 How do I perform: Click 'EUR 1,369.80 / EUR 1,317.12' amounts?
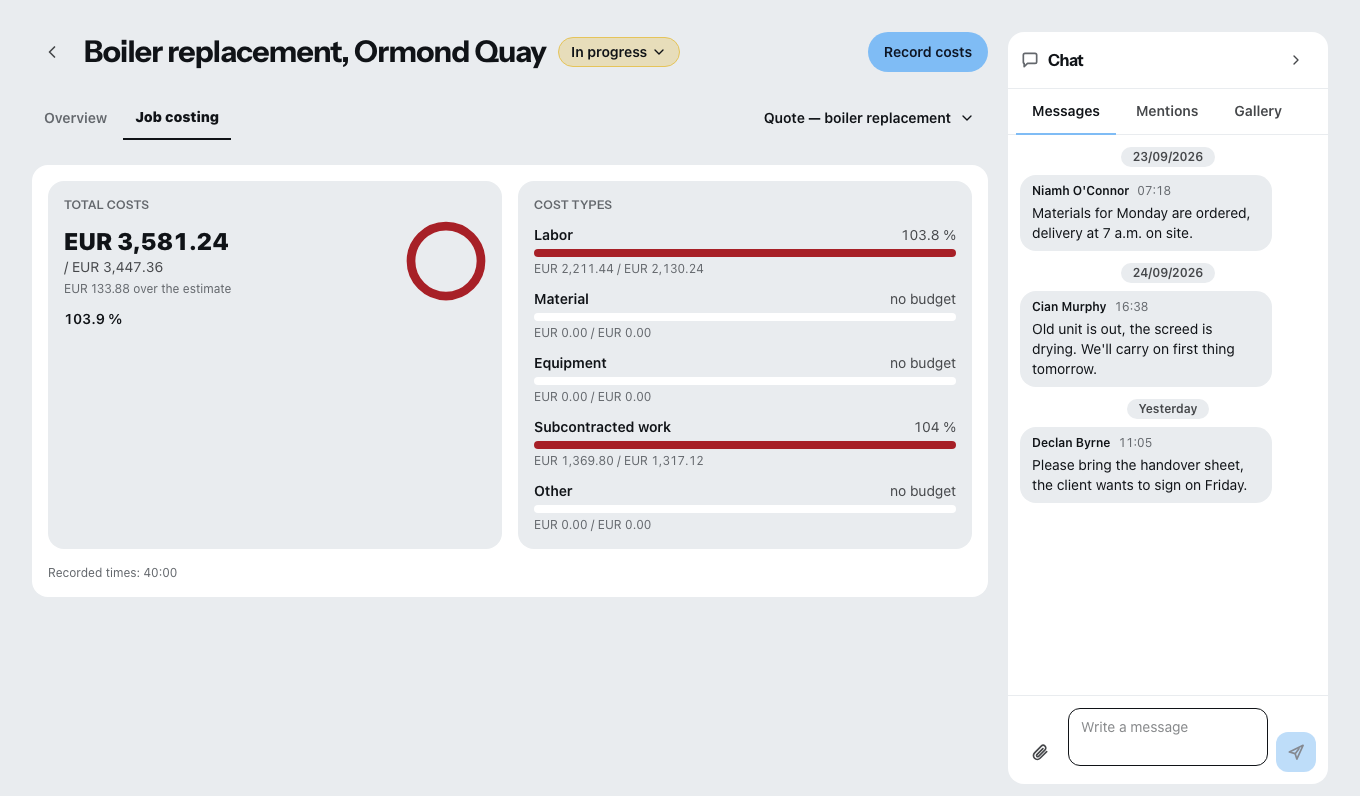pyautogui.click(x=620, y=461)
